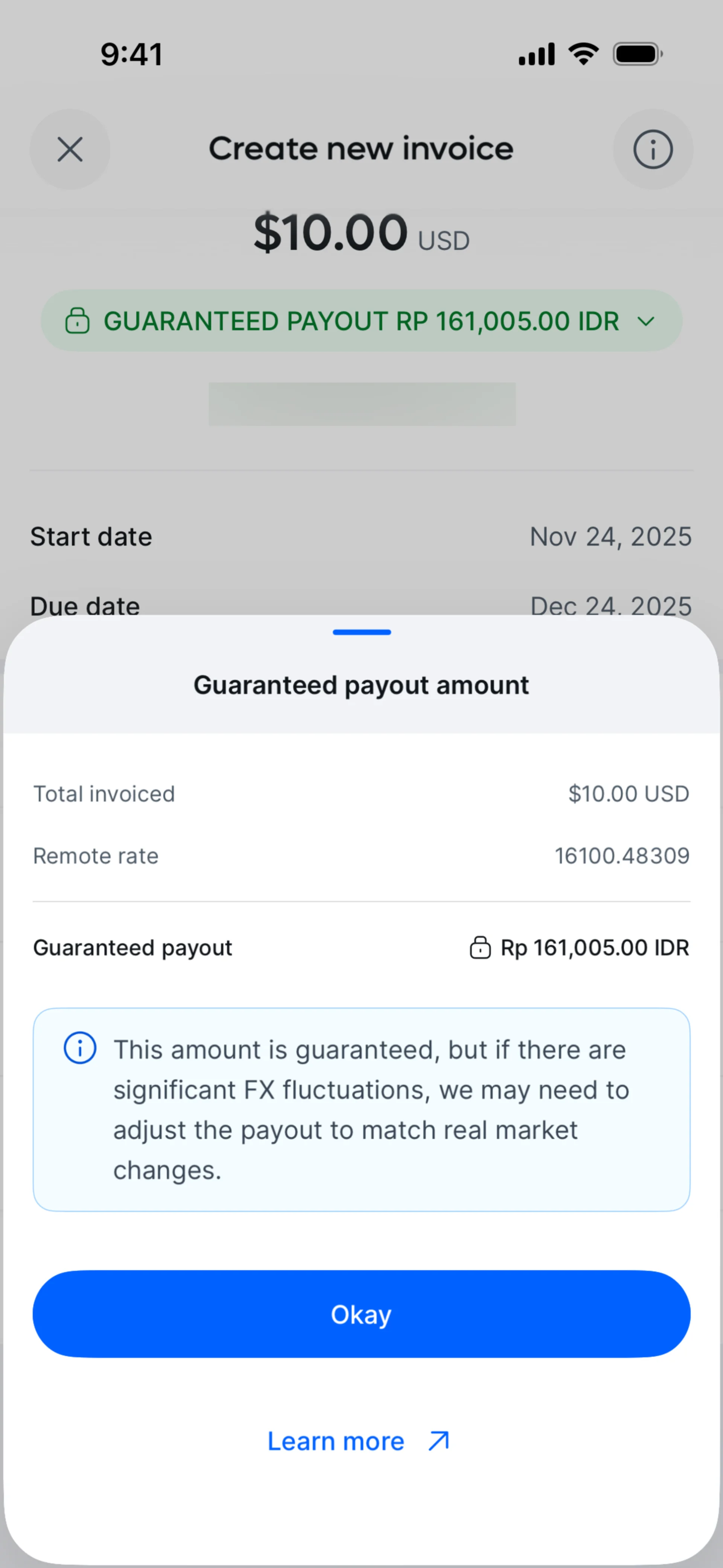Click the lock icon next to Rp 161,005.00
Viewport: 723px width, 1568px height.
coord(480,948)
